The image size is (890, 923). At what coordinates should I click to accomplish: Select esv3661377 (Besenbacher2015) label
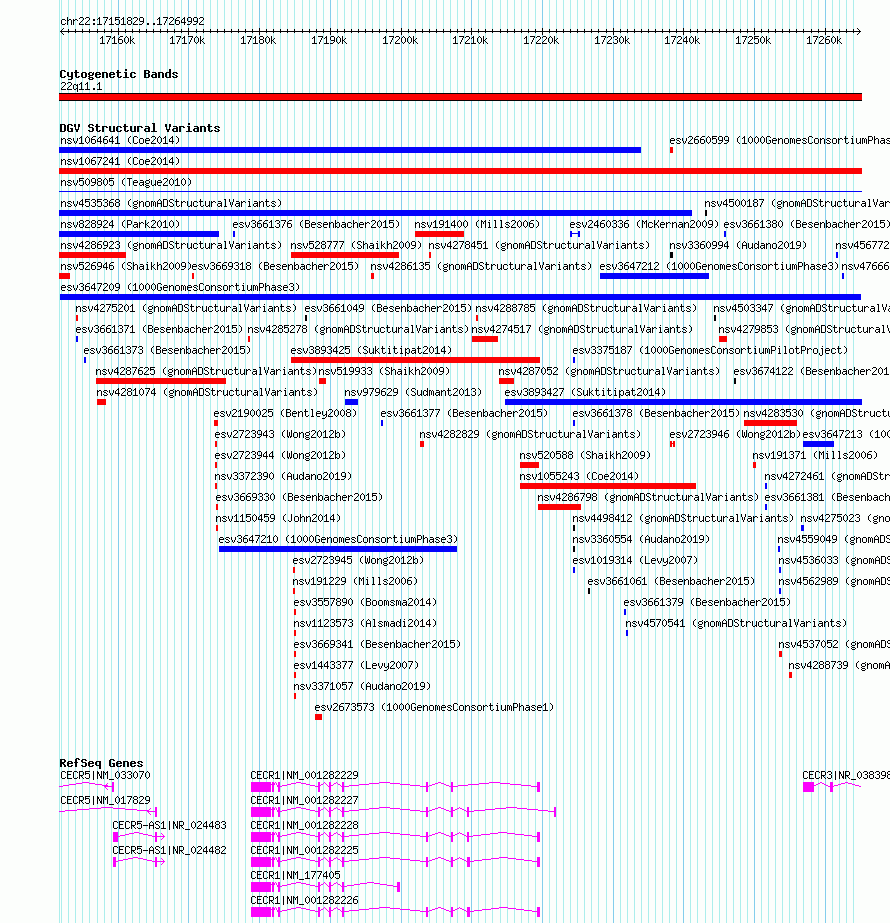464,413
